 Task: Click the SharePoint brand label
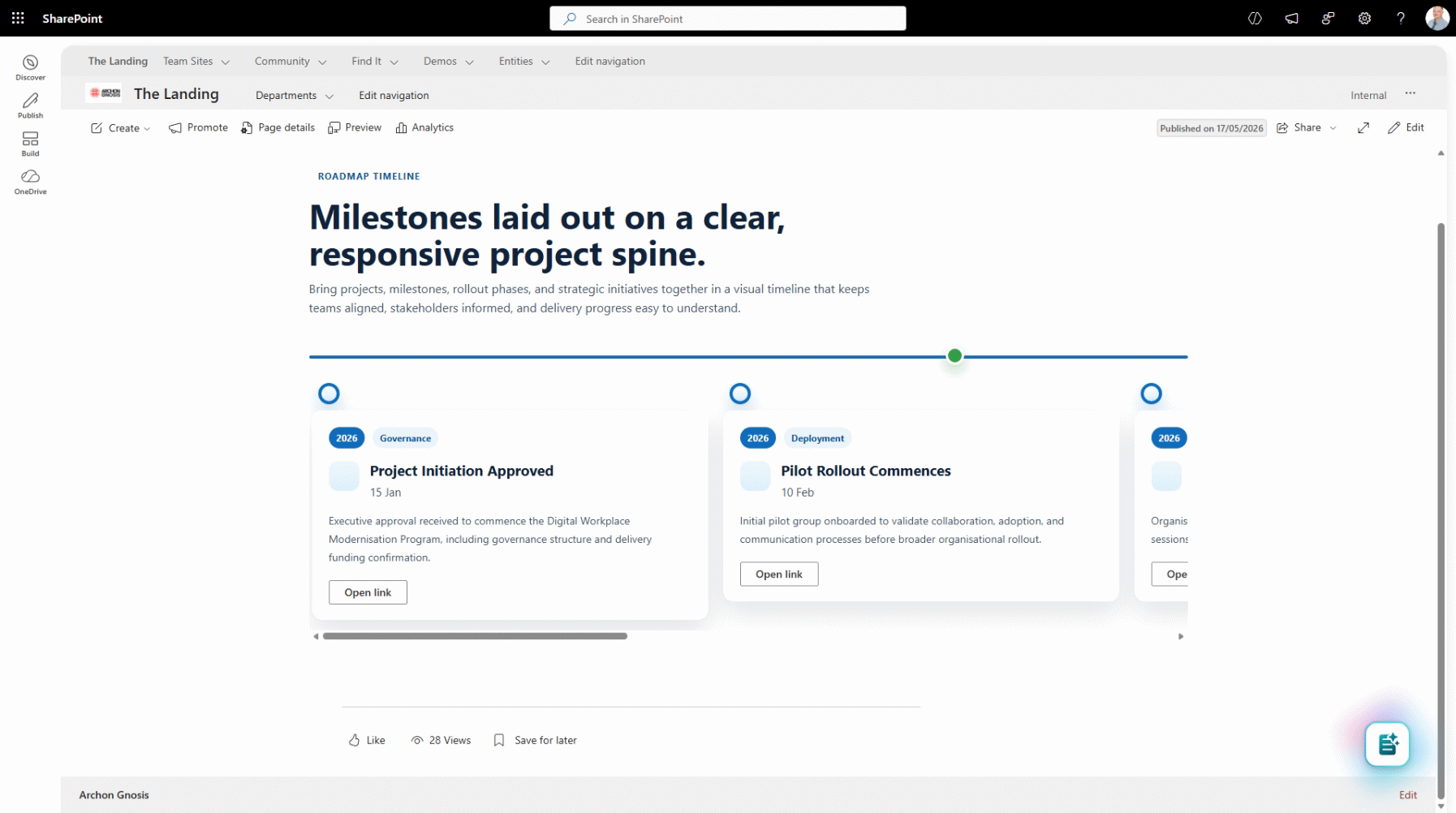(72, 19)
